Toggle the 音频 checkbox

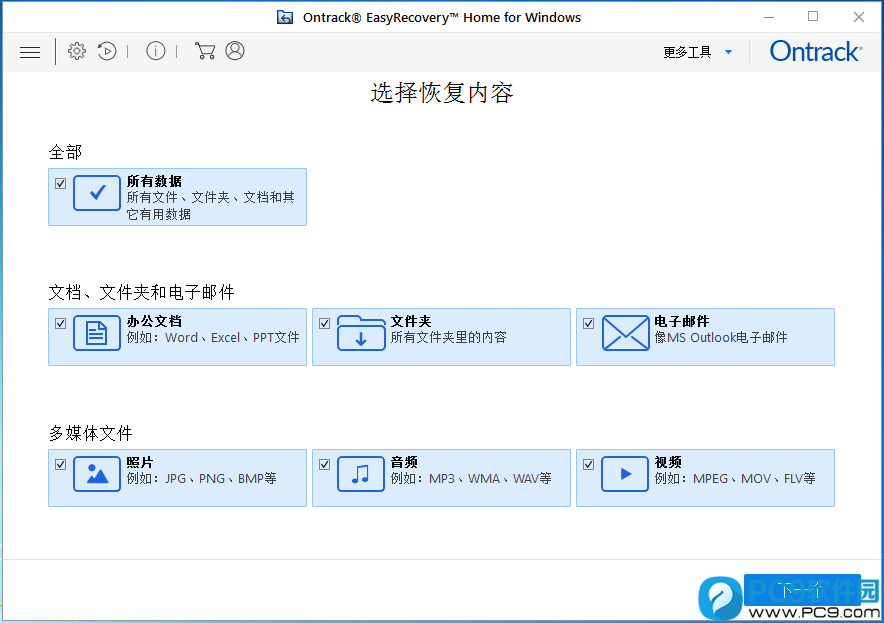click(x=324, y=465)
